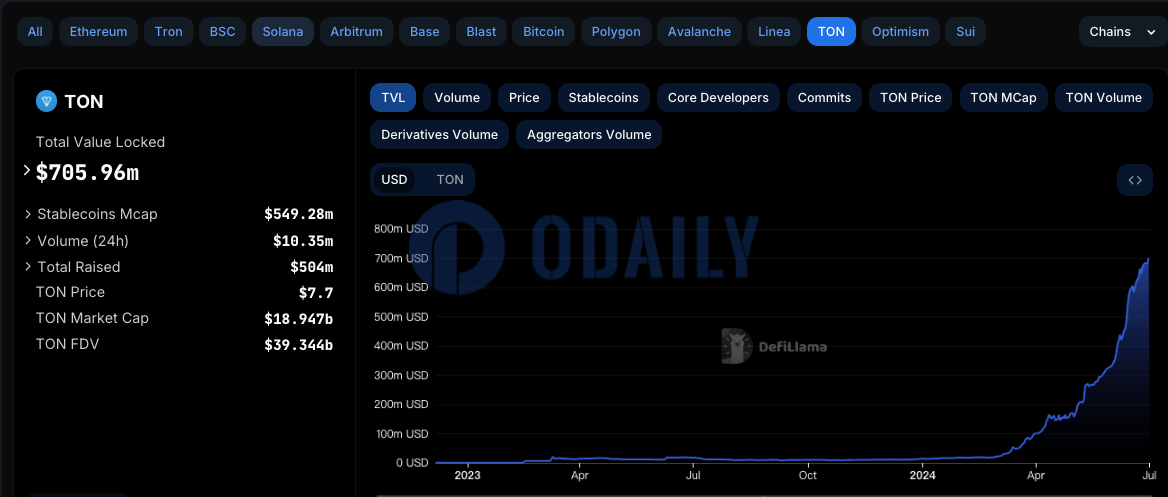This screenshot has height=497, width=1168.
Task: Toggle the TON Price chart metric
Action: pos(910,98)
